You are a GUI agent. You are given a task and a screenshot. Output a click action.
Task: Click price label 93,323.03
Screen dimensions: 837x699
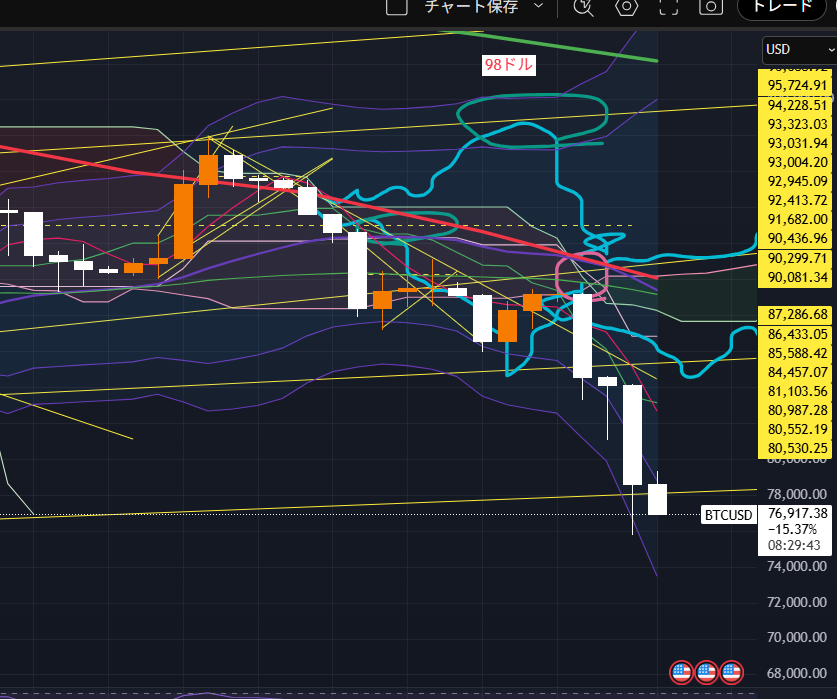pyautogui.click(x=796, y=124)
